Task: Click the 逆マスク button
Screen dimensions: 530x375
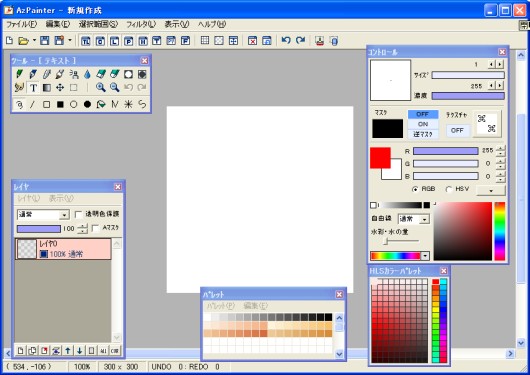Action: [x=423, y=134]
